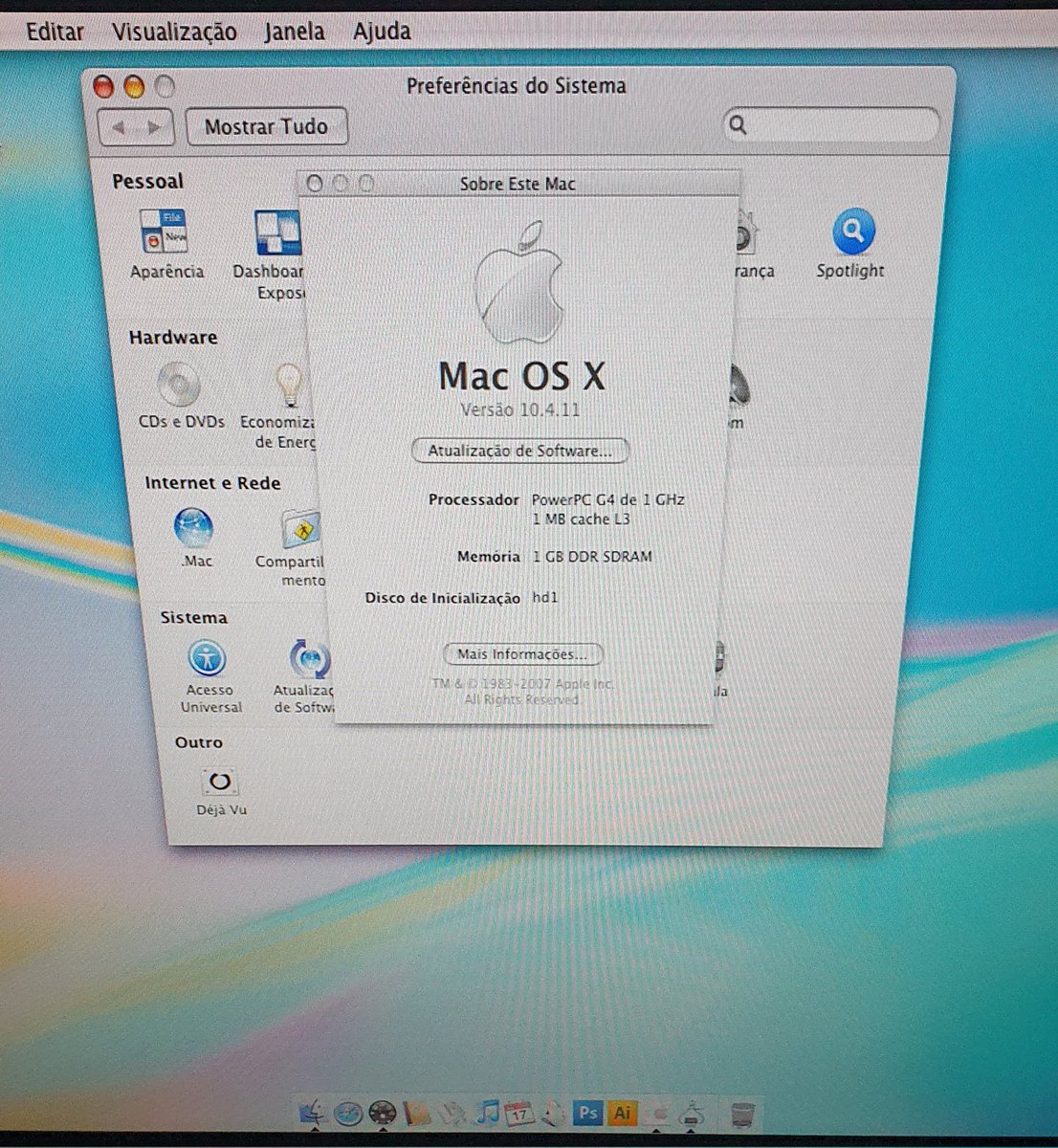This screenshot has height=1148, width=1058.
Task: Click the Finder icon in the Dock
Action: (313, 1113)
